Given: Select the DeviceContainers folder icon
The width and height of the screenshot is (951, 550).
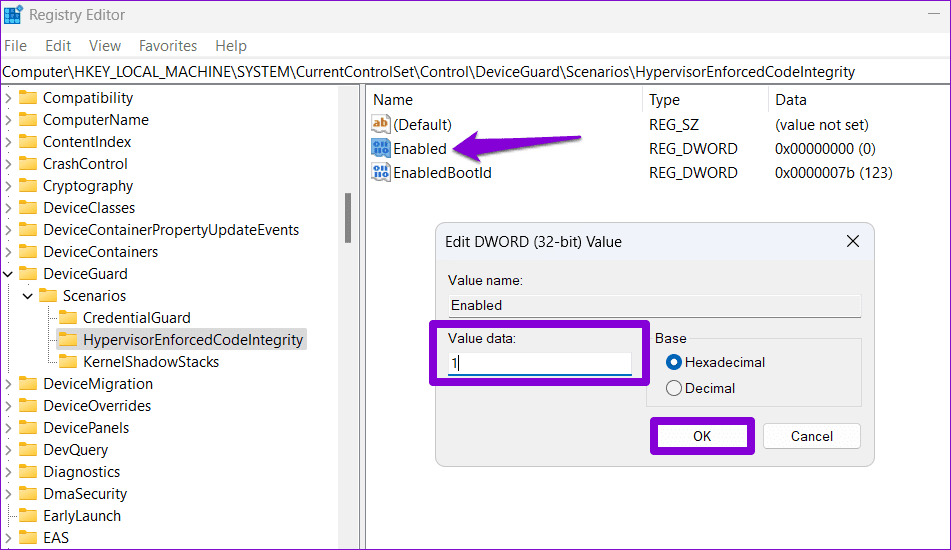Looking at the screenshot, I should [28, 252].
